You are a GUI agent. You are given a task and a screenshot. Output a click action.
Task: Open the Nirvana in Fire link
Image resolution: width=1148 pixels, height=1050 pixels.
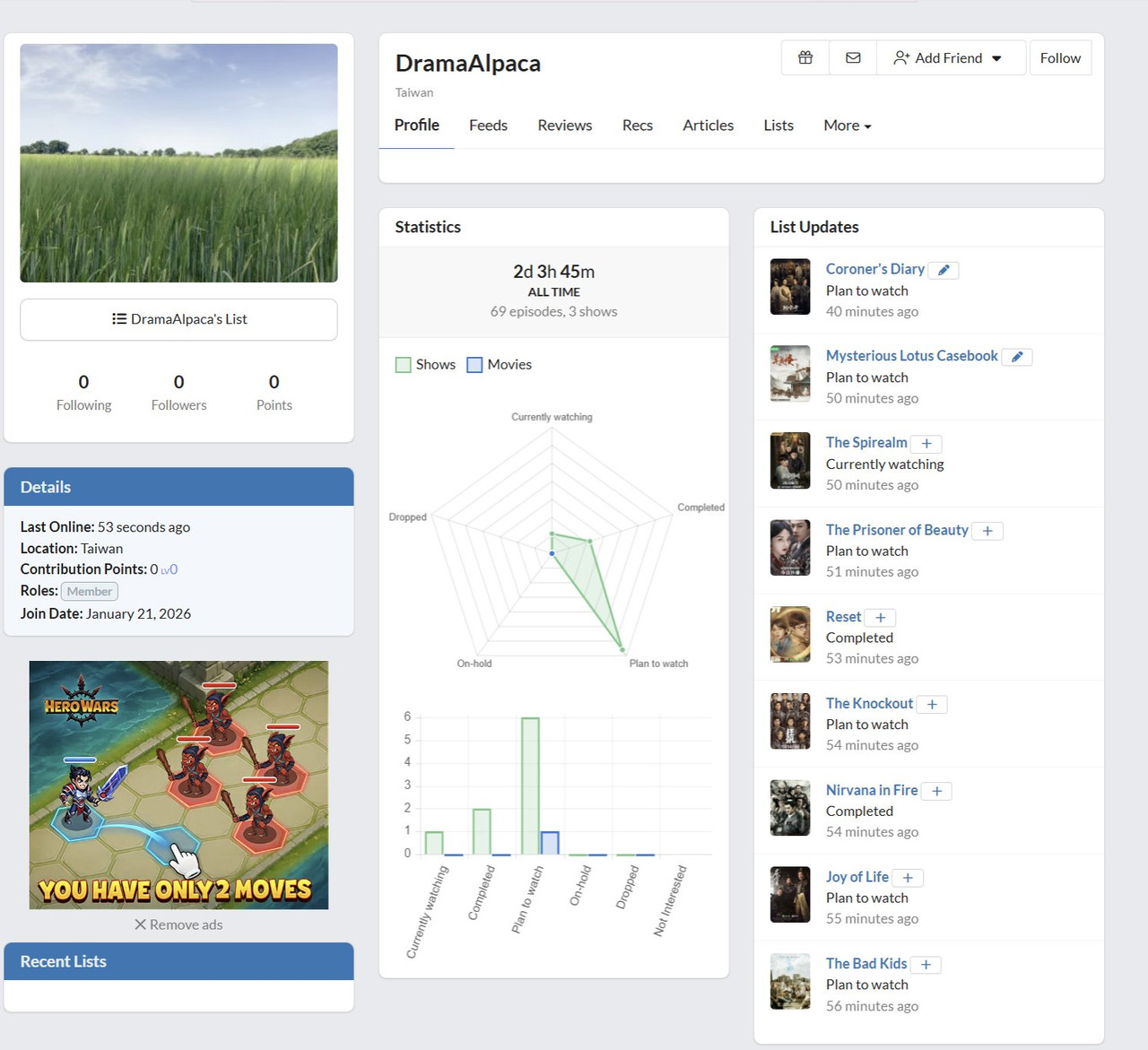click(x=872, y=790)
